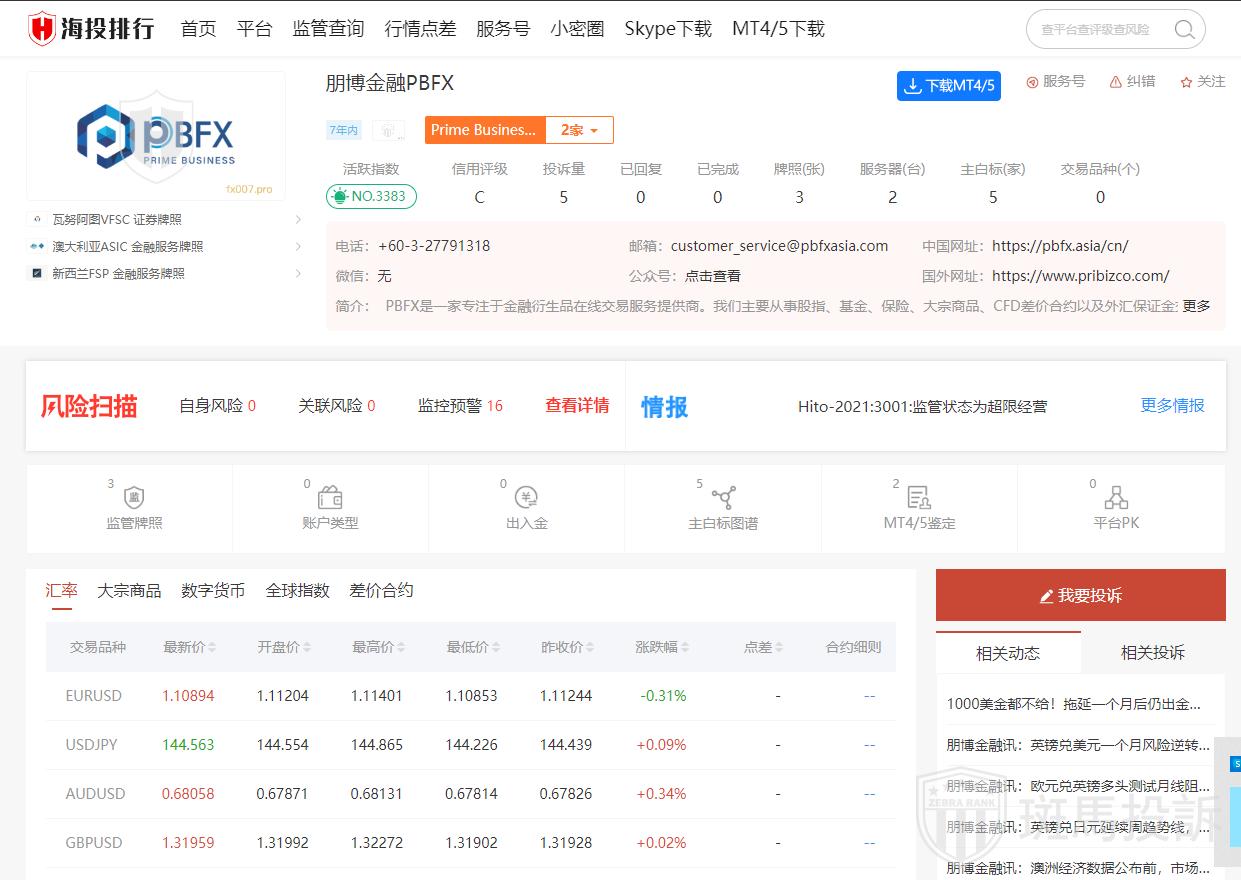Click the 关注 star icon
This screenshot has height=880, width=1241.
click(x=1186, y=82)
